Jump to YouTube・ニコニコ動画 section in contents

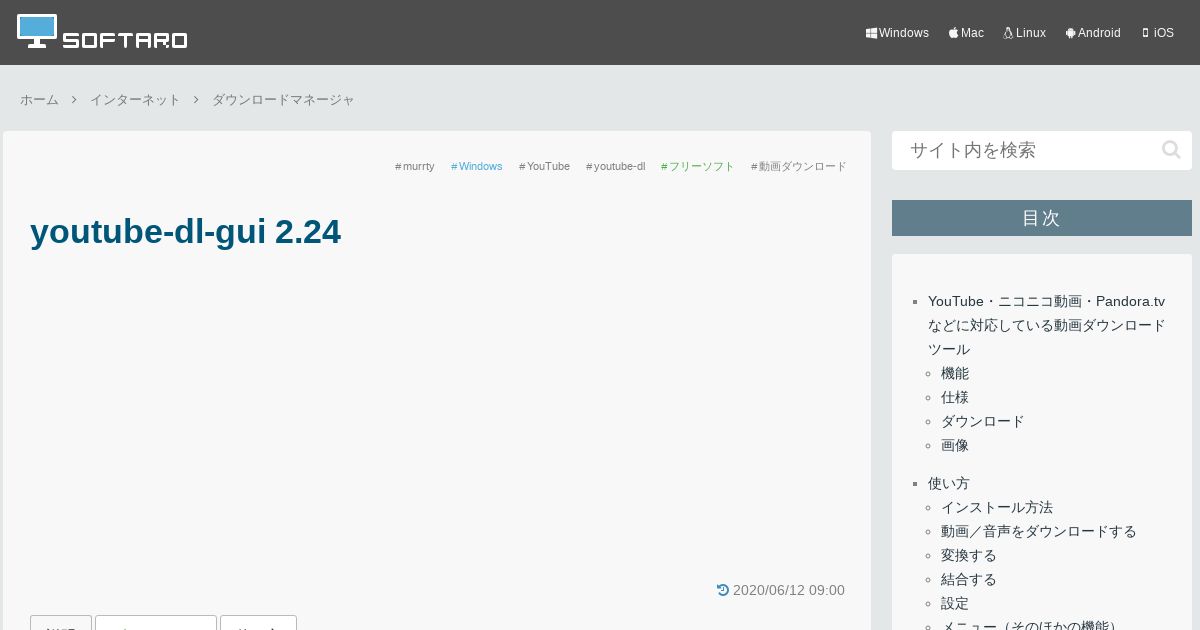click(x=1046, y=325)
